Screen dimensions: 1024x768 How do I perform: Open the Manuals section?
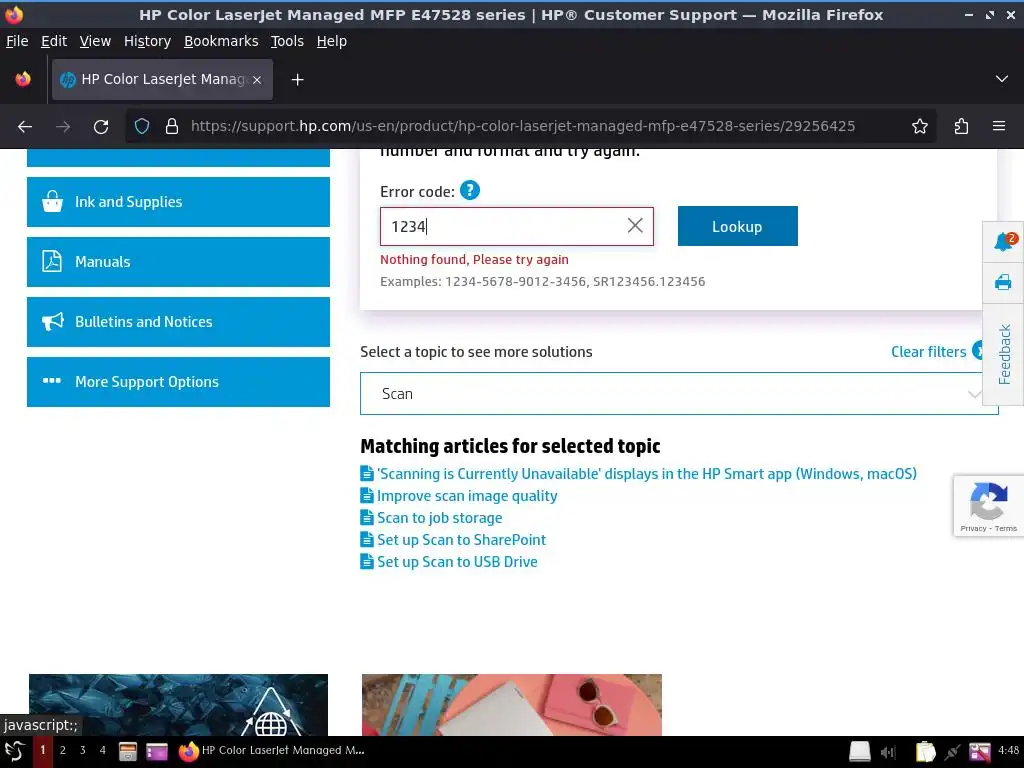click(178, 262)
